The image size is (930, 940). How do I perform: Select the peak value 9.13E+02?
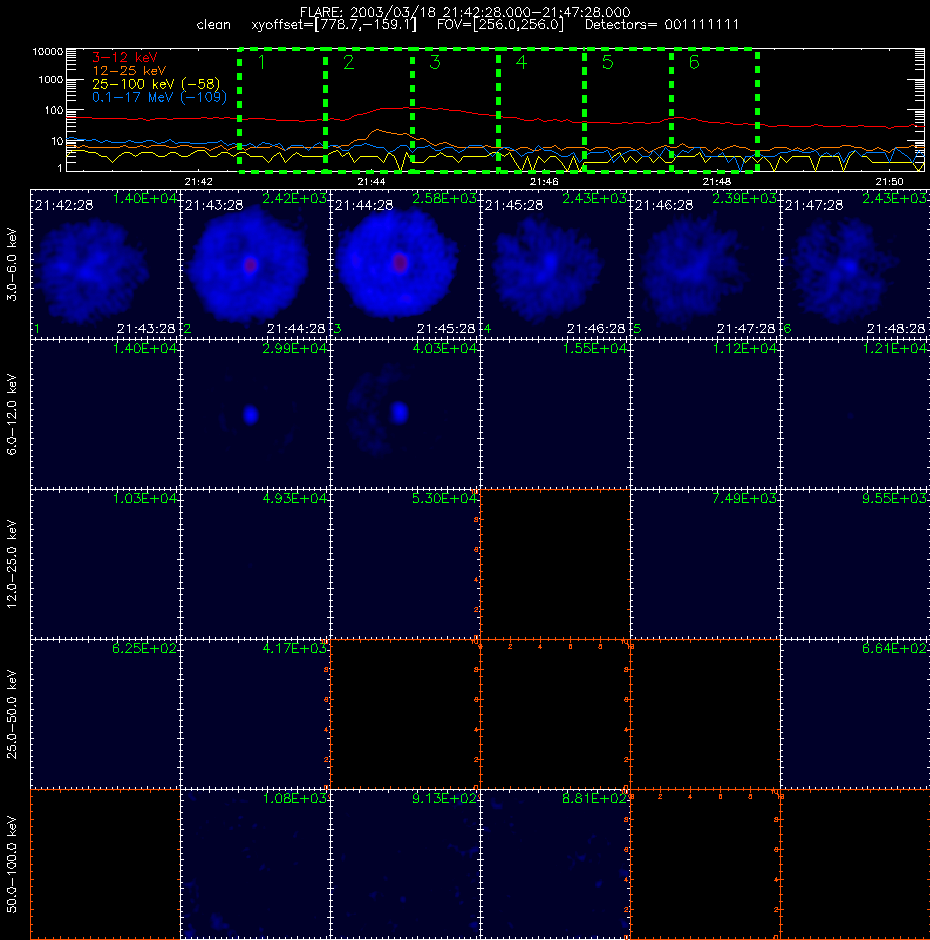444,799
